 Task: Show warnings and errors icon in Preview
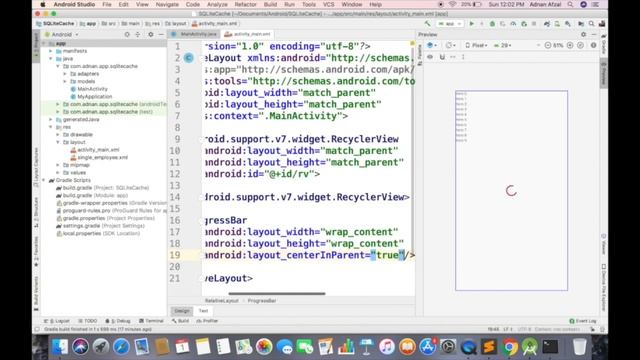pos(593,45)
